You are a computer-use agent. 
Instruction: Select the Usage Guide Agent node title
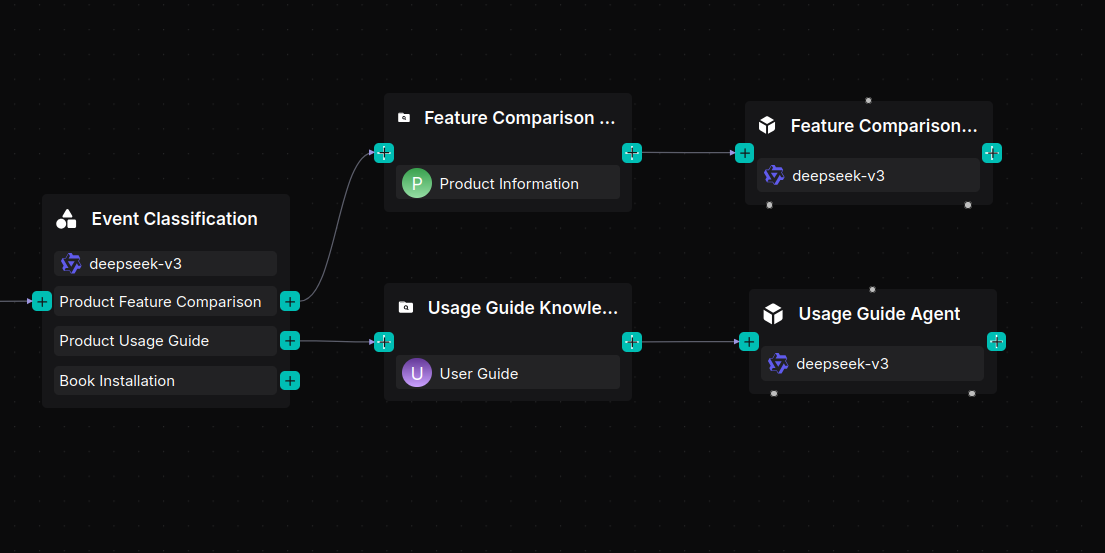coord(879,314)
